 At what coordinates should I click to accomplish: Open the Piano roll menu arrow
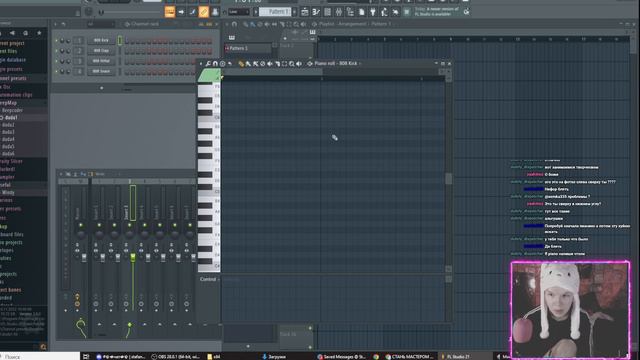(x=200, y=64)
